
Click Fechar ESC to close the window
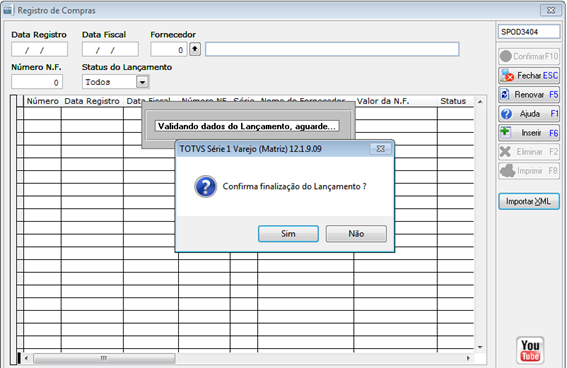point(529,76)
